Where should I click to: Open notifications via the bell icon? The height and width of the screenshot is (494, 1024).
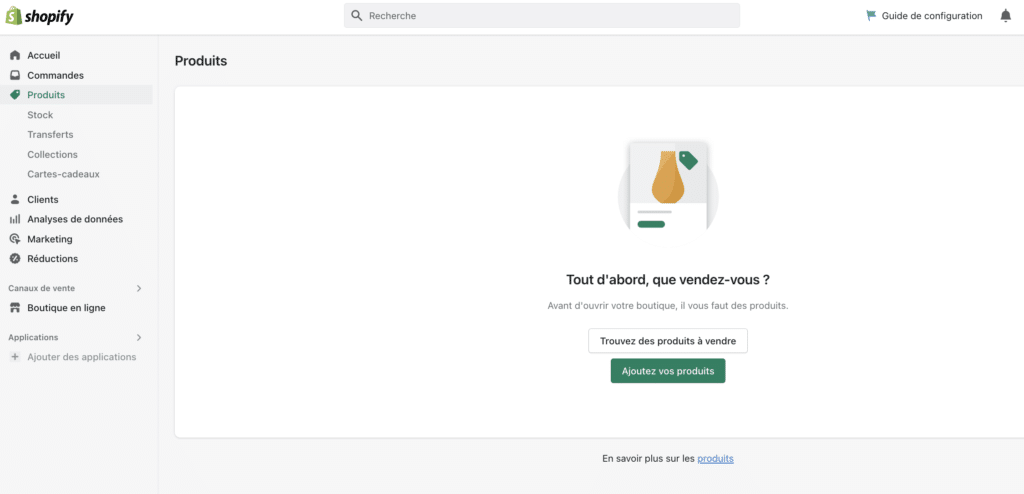pos(1005,16)
